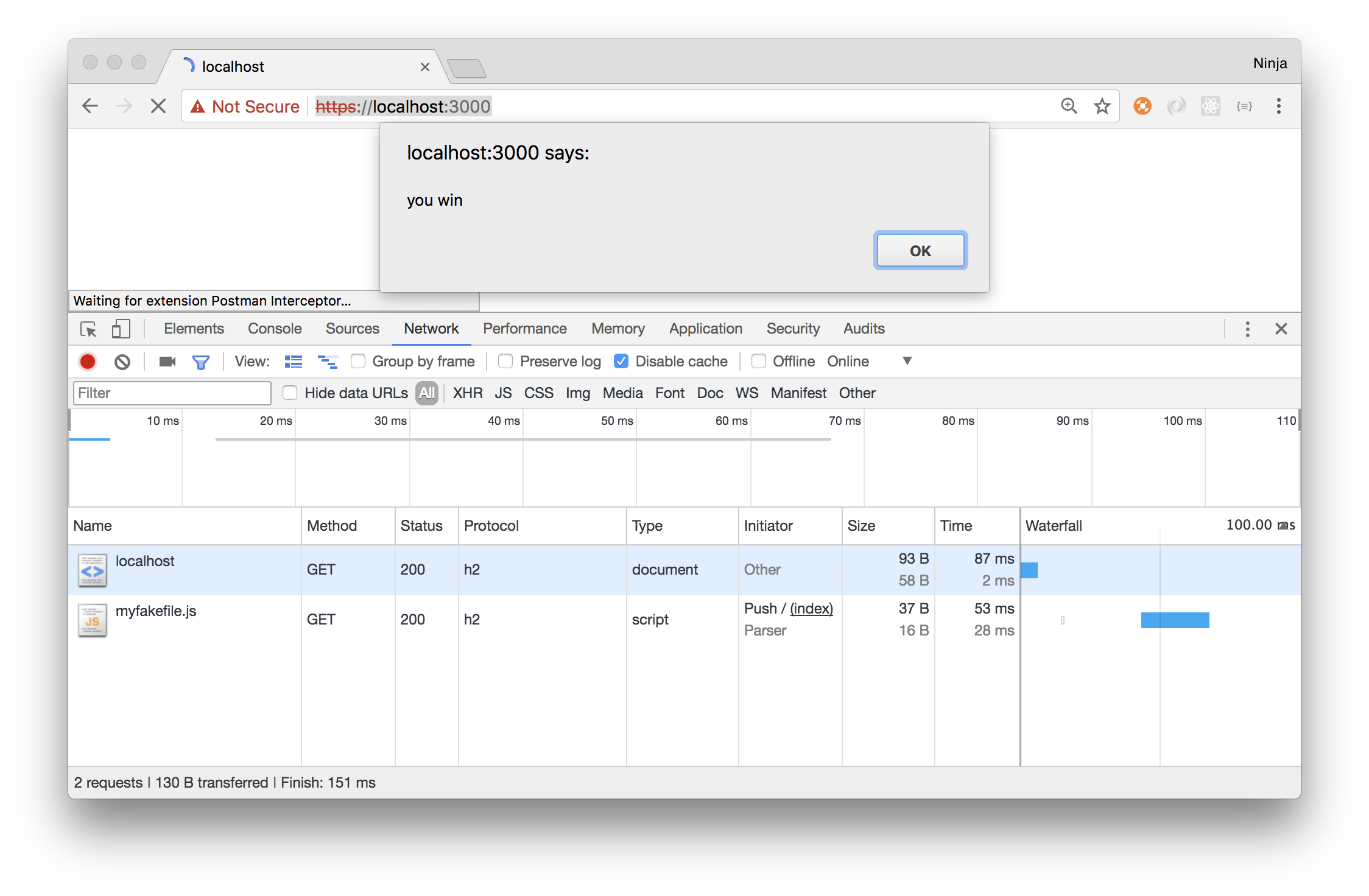Screen dimensions: 1369x896
Task: Switch to the Console tab
Action: (x=275, y=329)
